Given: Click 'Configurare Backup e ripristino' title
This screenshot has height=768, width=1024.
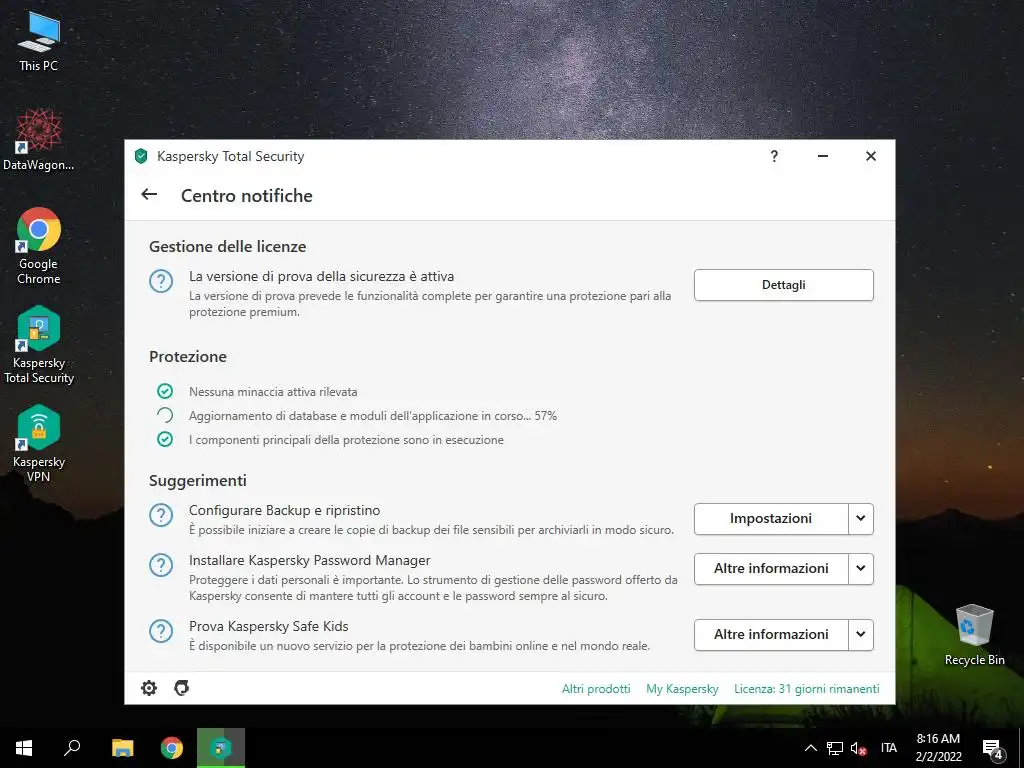Looking at the screenshot, I should click(284, 510).
